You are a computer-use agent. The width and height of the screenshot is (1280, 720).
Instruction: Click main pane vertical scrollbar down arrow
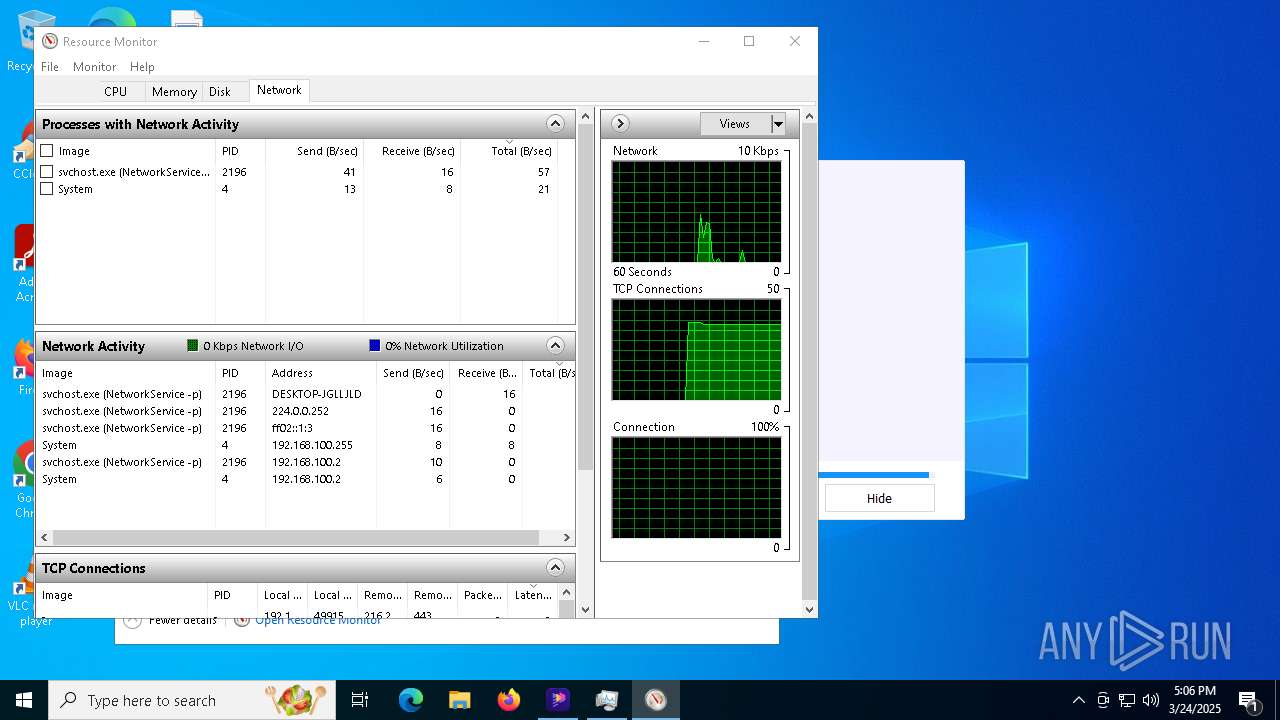(x=586, y=609)
